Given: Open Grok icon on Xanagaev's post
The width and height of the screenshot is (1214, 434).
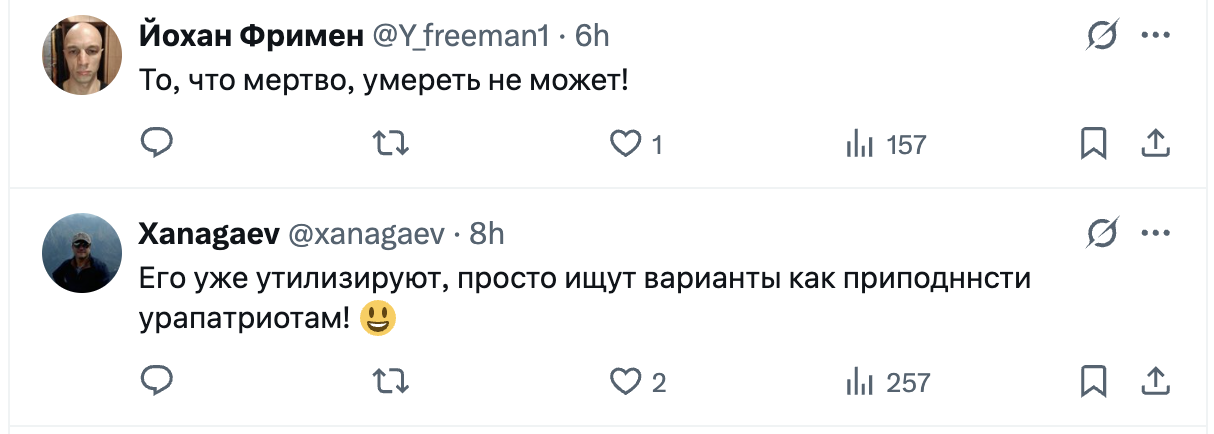Looking at the screenshot, I should coord(1102,234).
